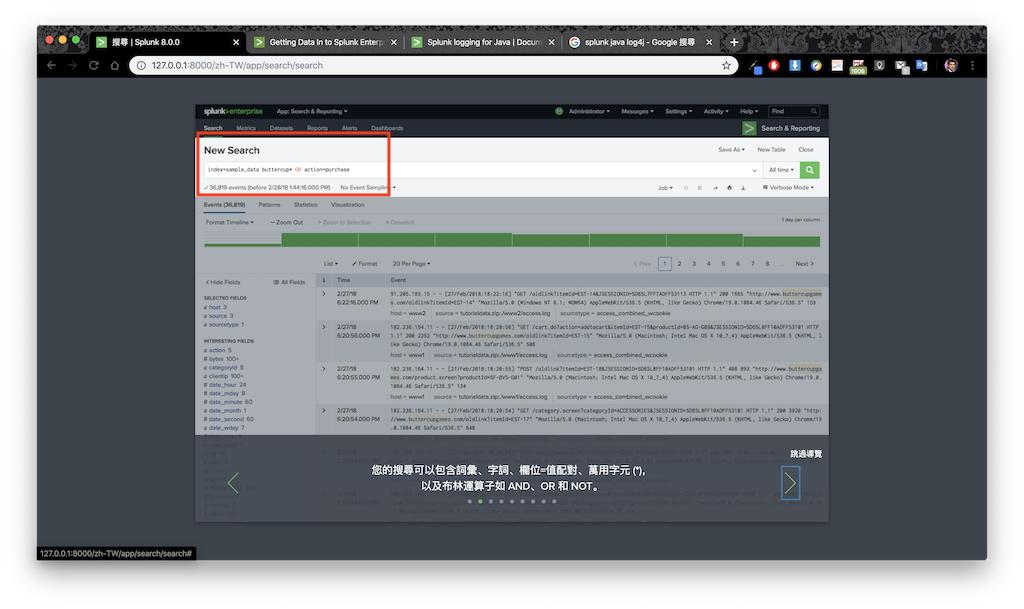
Task: Click the export download icon
Action: point(743,188)
